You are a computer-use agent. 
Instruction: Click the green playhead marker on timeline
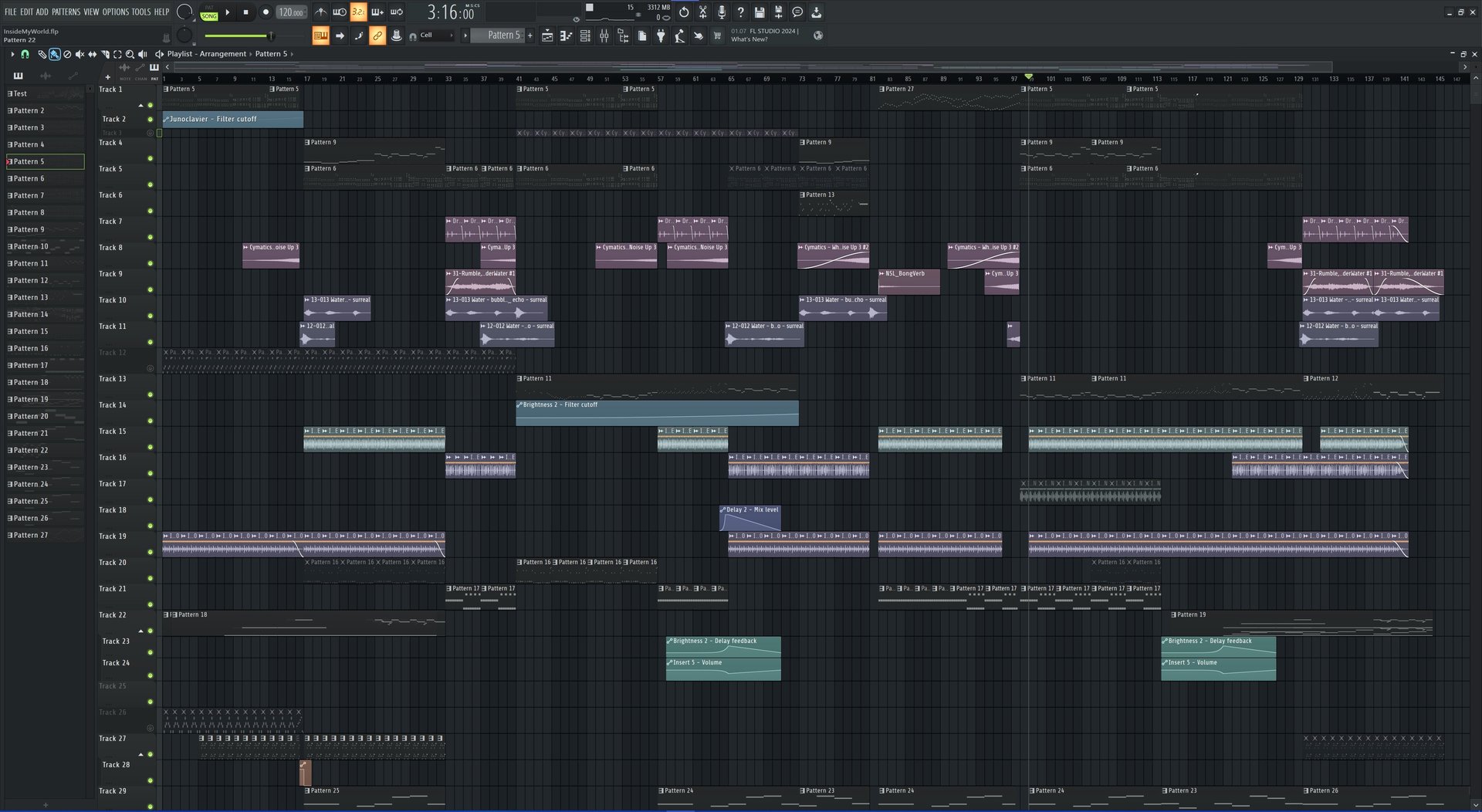(1029, 77)
